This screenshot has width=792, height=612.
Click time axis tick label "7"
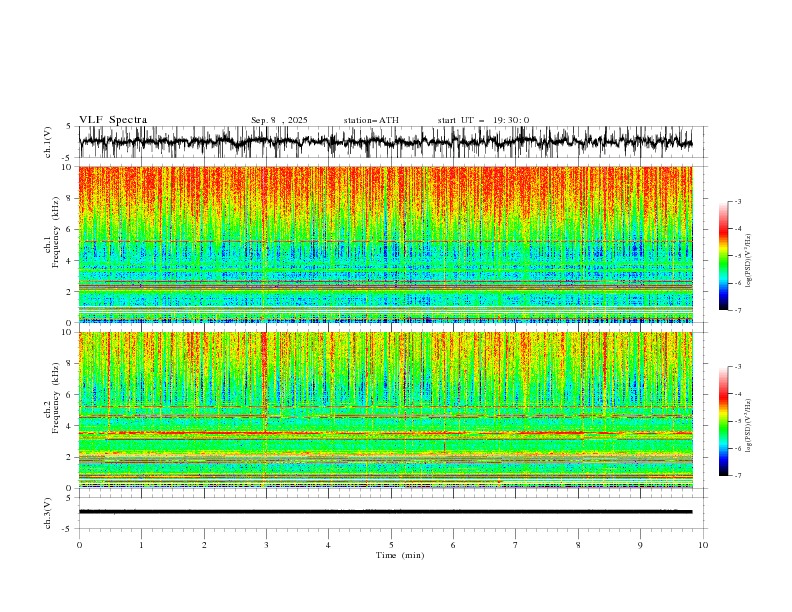click(x=516, y=545)
